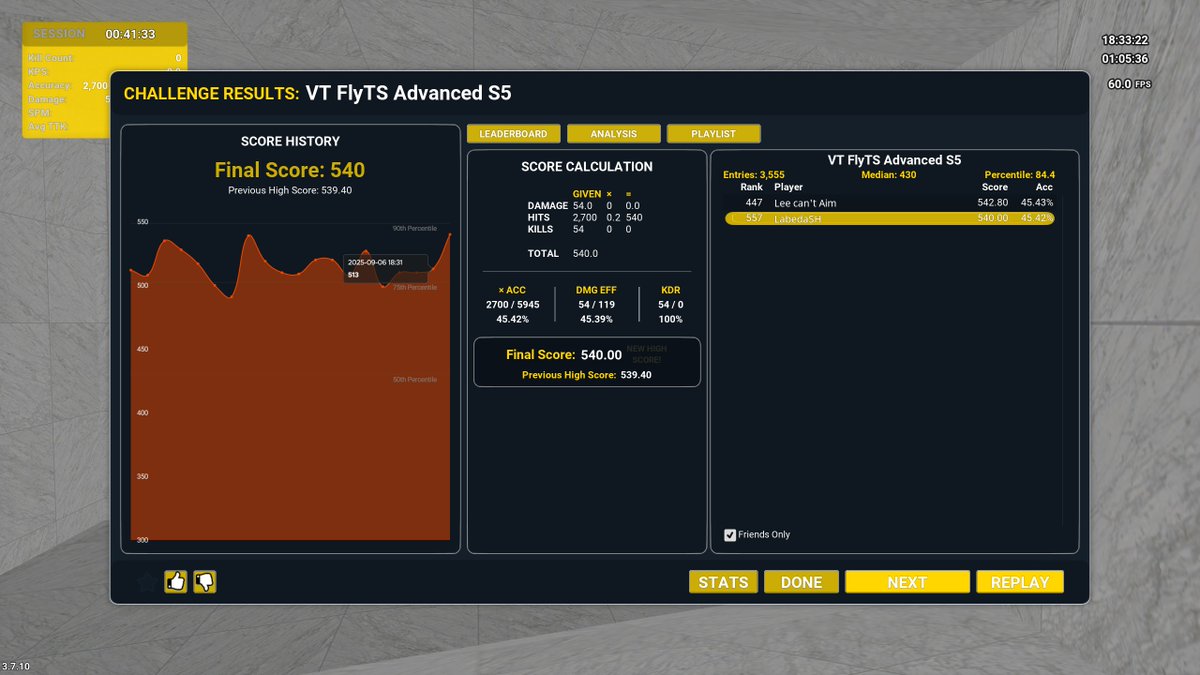Image resolution: width=1200 pixels, height=675 pixels.
Task: Give the run a thumbs down
Action: coord(204,580)
